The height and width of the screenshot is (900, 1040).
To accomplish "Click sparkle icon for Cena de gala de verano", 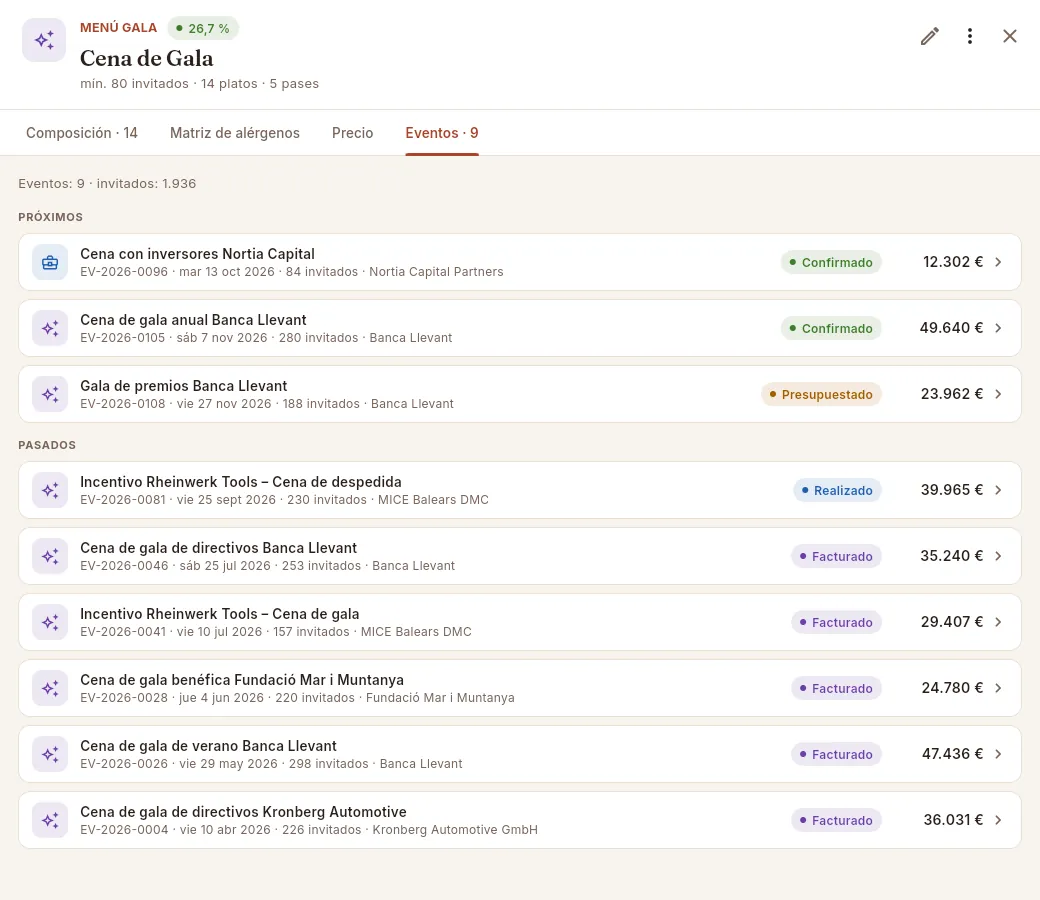I will (50, 754).
